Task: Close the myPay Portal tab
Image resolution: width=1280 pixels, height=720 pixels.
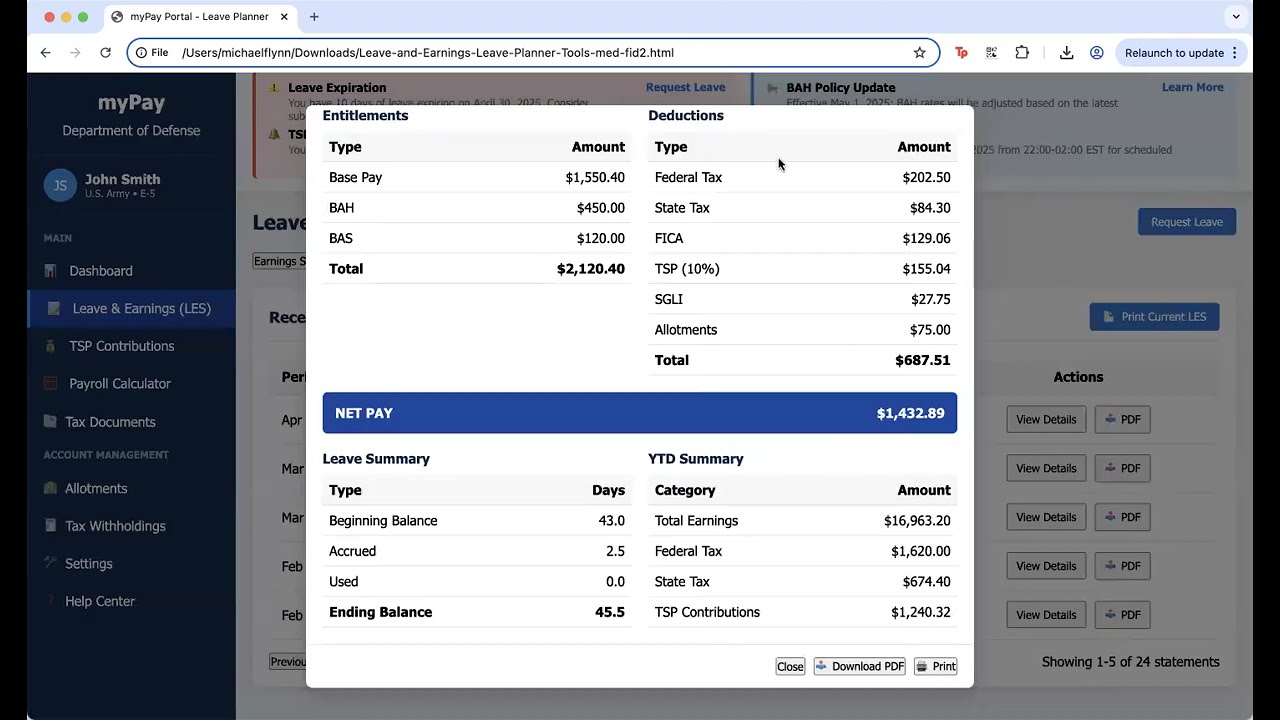Action: pyautogui.click(x=284, y=16)
